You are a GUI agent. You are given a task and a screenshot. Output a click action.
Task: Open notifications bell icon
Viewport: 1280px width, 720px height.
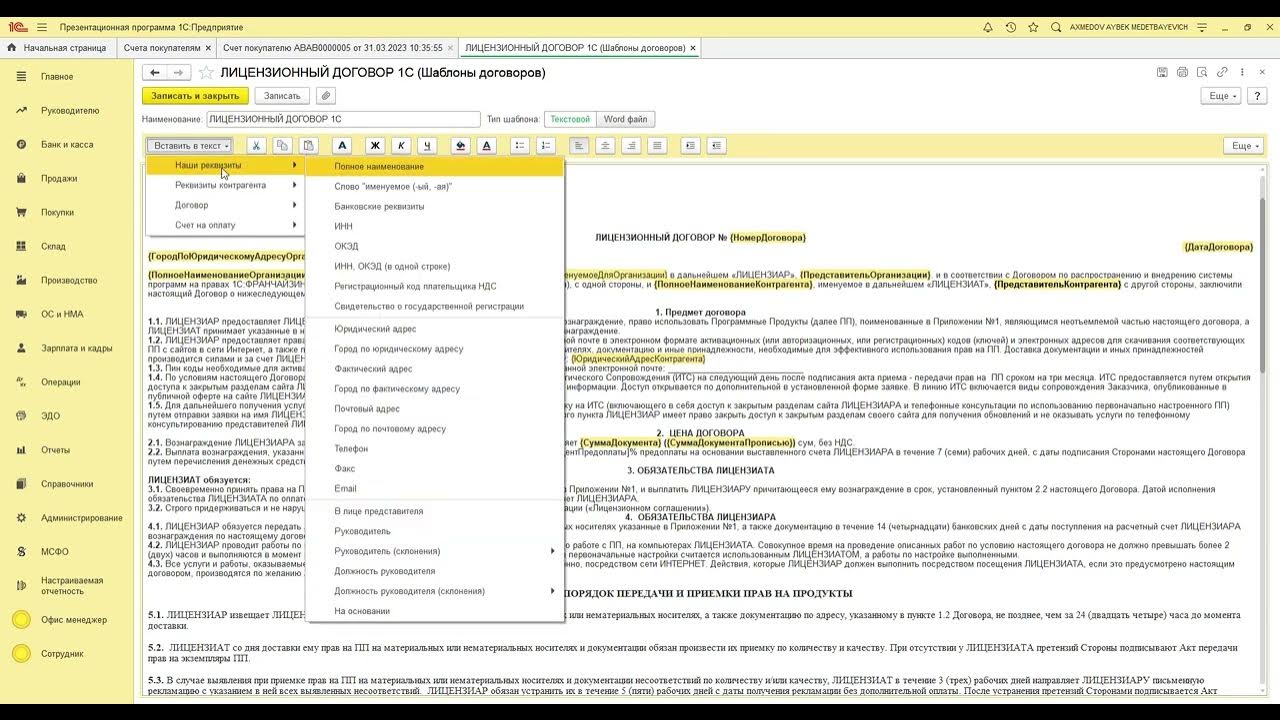click(x=988, y=27)
